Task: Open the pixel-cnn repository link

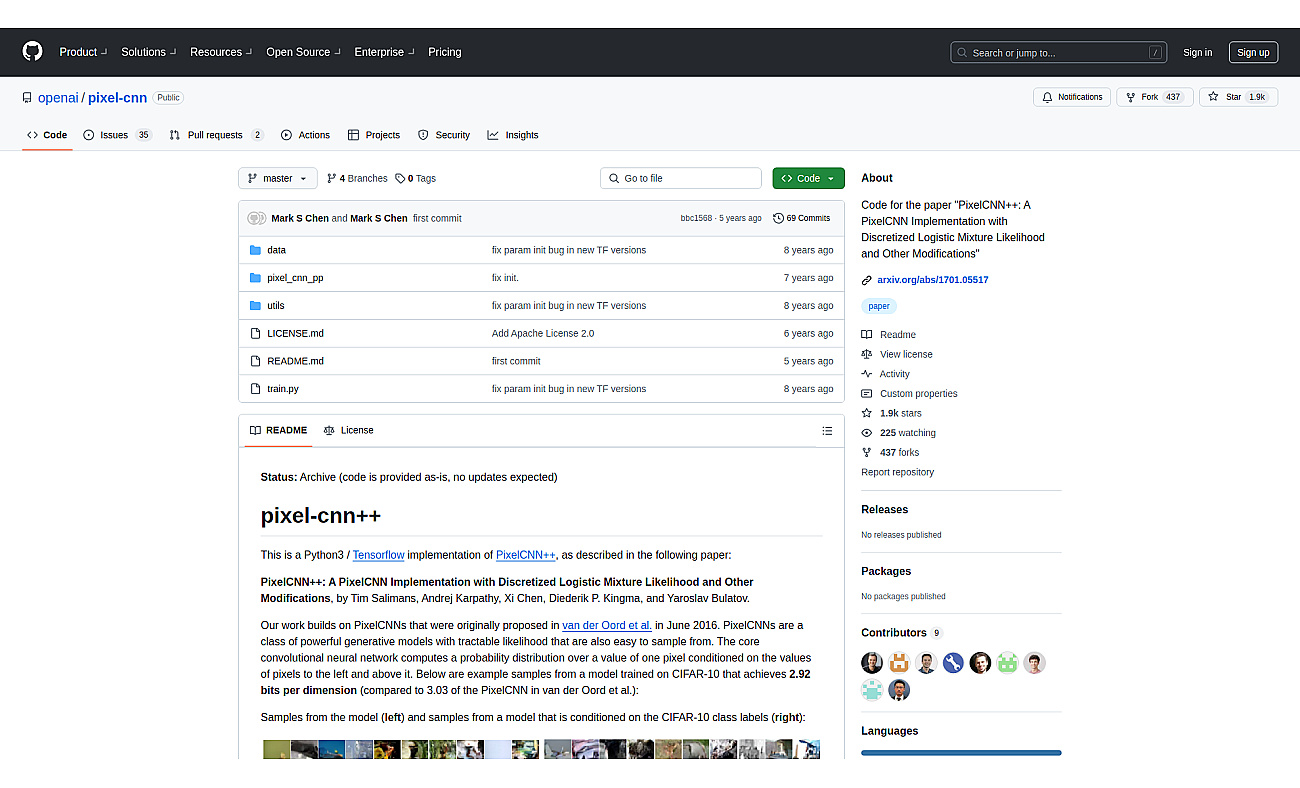Action: 117,97
